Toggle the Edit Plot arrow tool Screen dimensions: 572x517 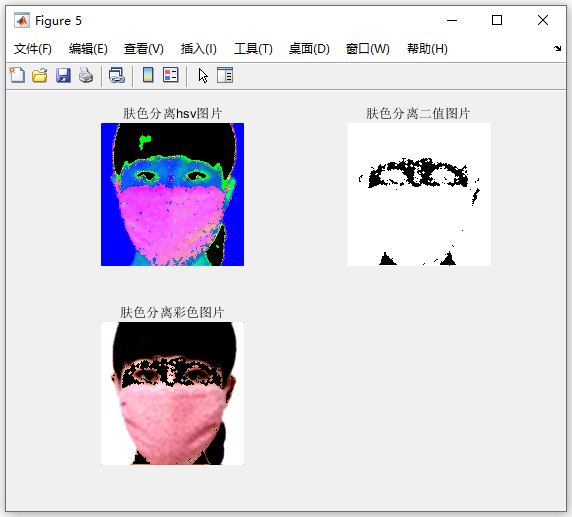[x=203, y=76]
